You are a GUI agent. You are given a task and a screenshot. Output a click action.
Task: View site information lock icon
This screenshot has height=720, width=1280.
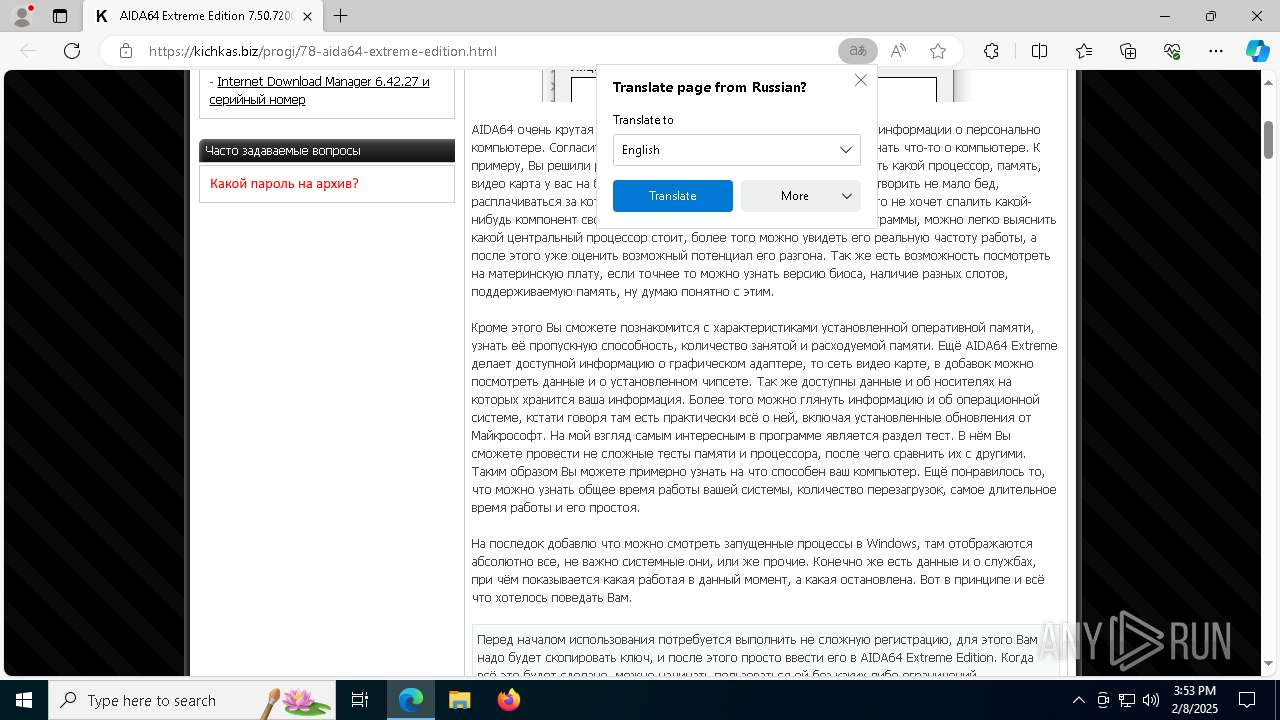[126, 51]
